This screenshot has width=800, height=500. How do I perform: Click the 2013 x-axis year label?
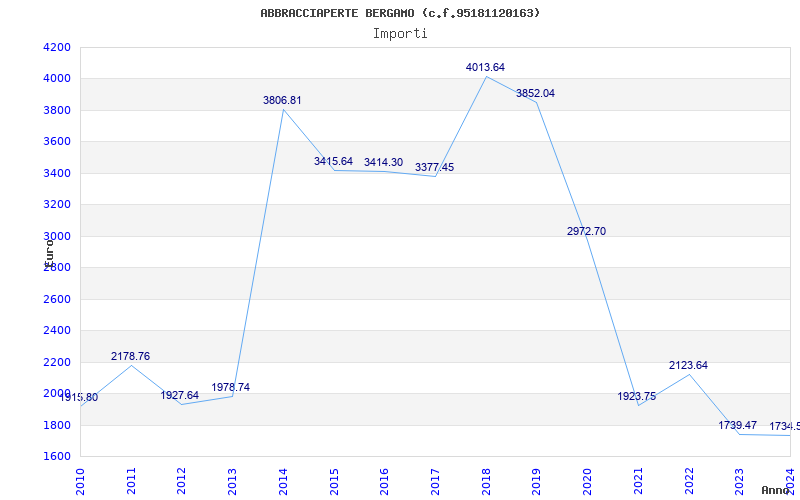[233, 481]
